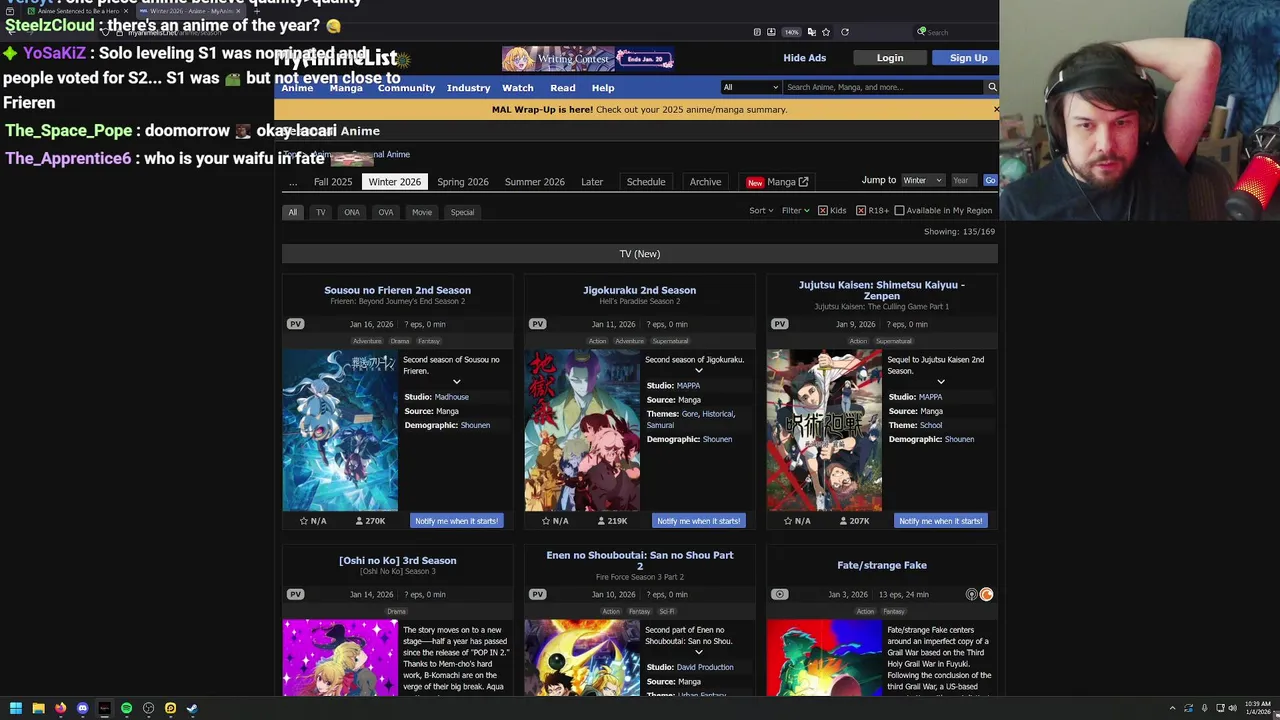Open File Explorer from the taskbar
Image resolution: width=1280 pixels, height=720 pixels.
click(38, 708)
